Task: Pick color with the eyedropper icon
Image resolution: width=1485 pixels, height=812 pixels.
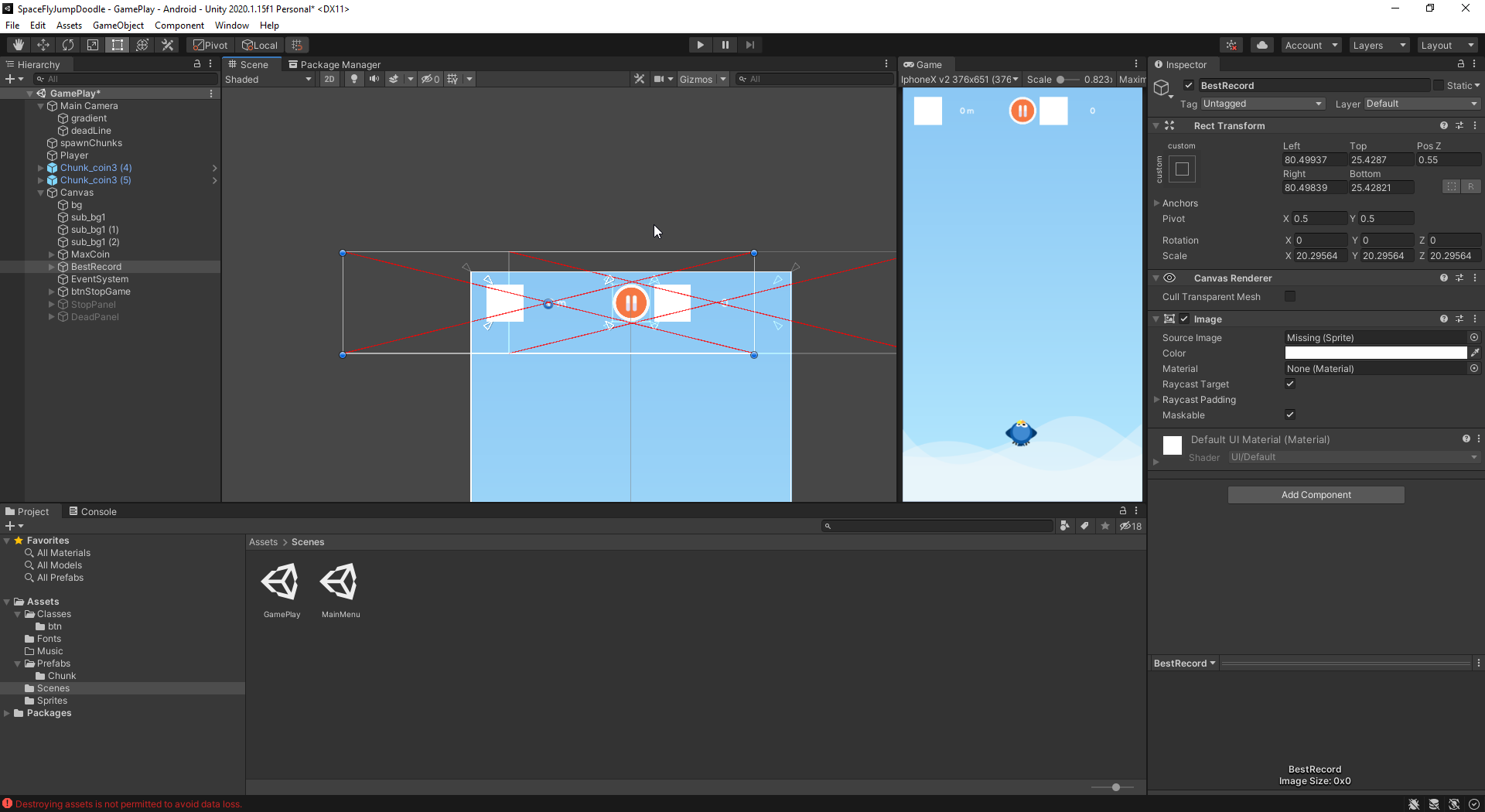Action: click(x=1475, y=353)
